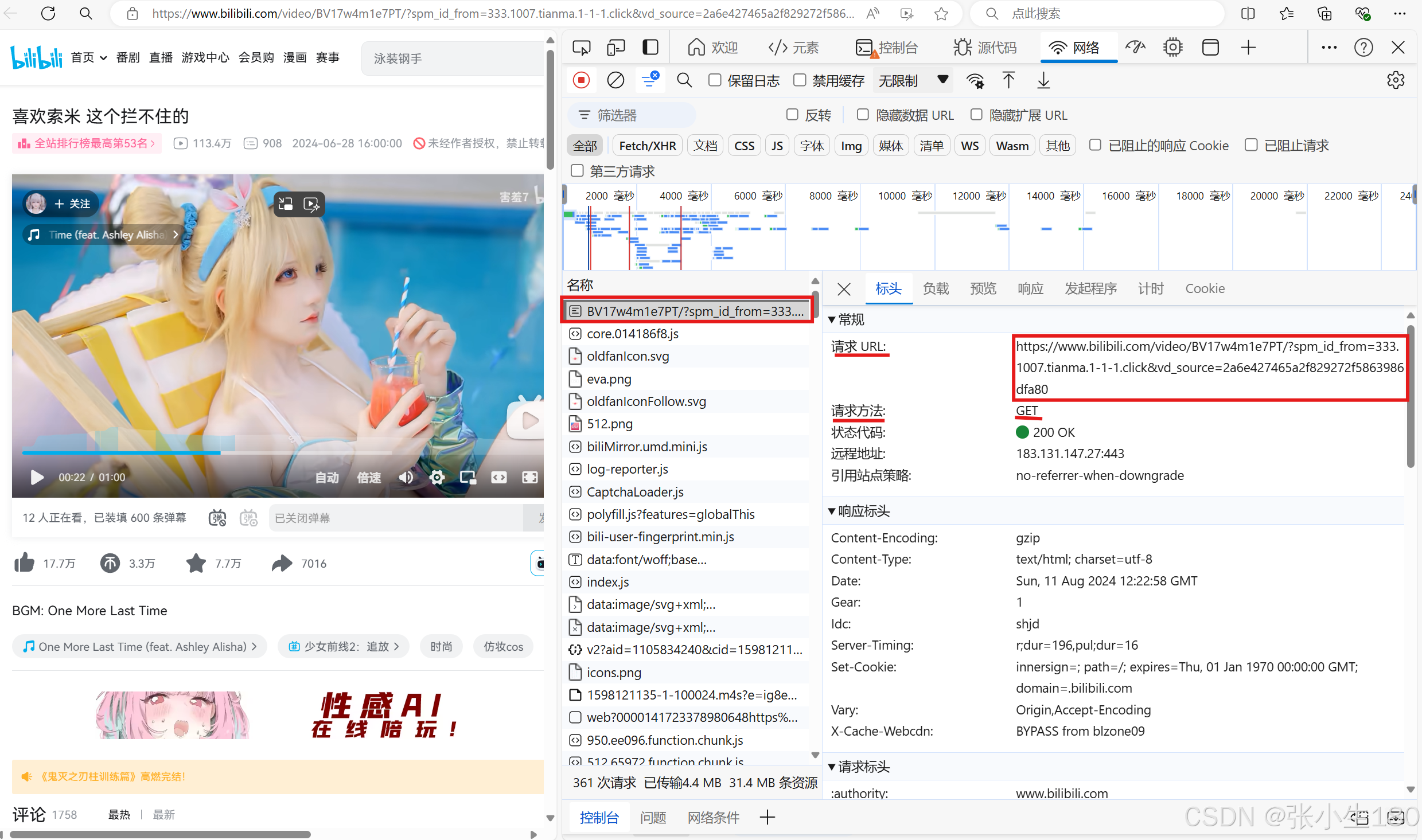Open network conditions wifi-gear icon
Screen dimensions: 1422x840
coord(975,80)
